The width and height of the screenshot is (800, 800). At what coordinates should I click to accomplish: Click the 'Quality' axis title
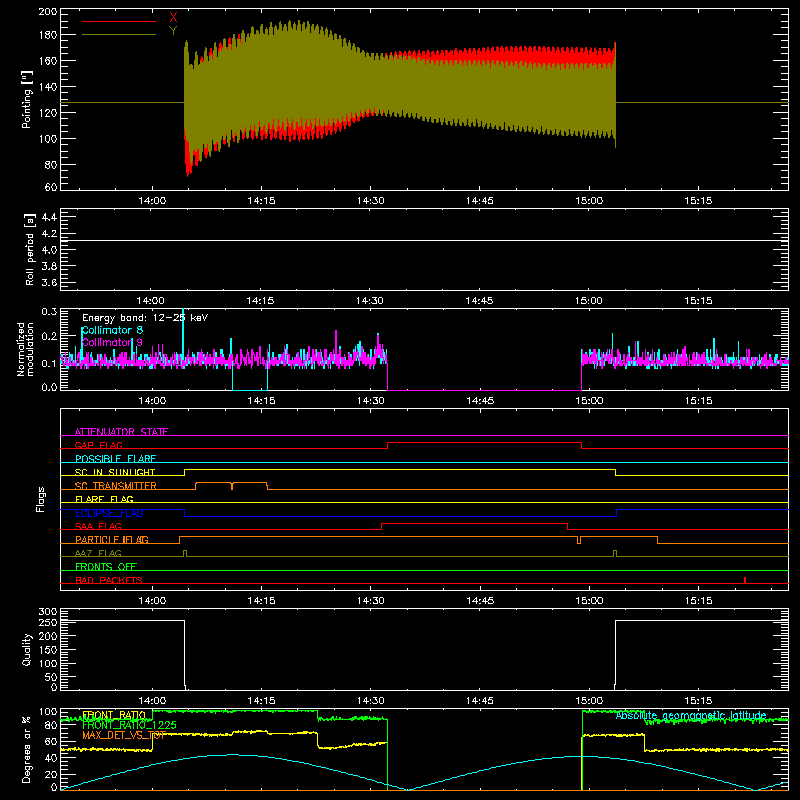27,649
